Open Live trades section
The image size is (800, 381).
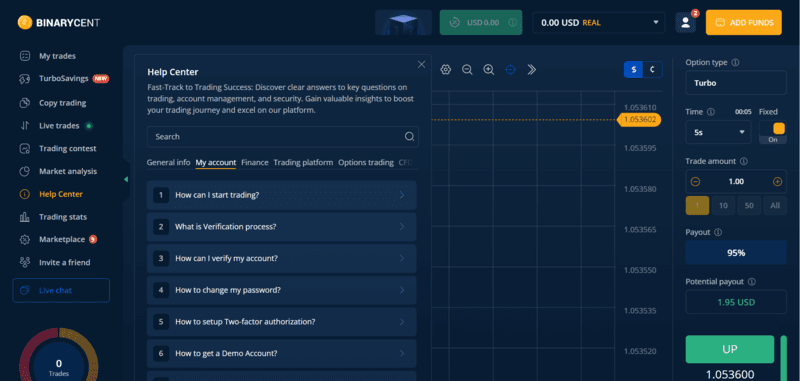(55, 126)
